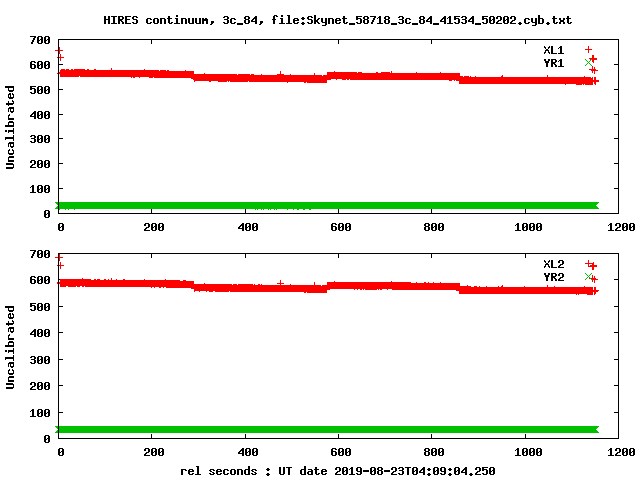Click the XL1 legend label

coord(553,50)
